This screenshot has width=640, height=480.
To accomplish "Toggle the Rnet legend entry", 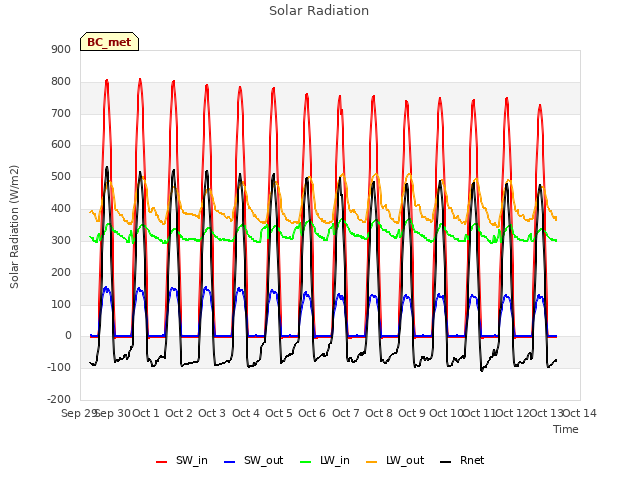I will pos(462,460).
